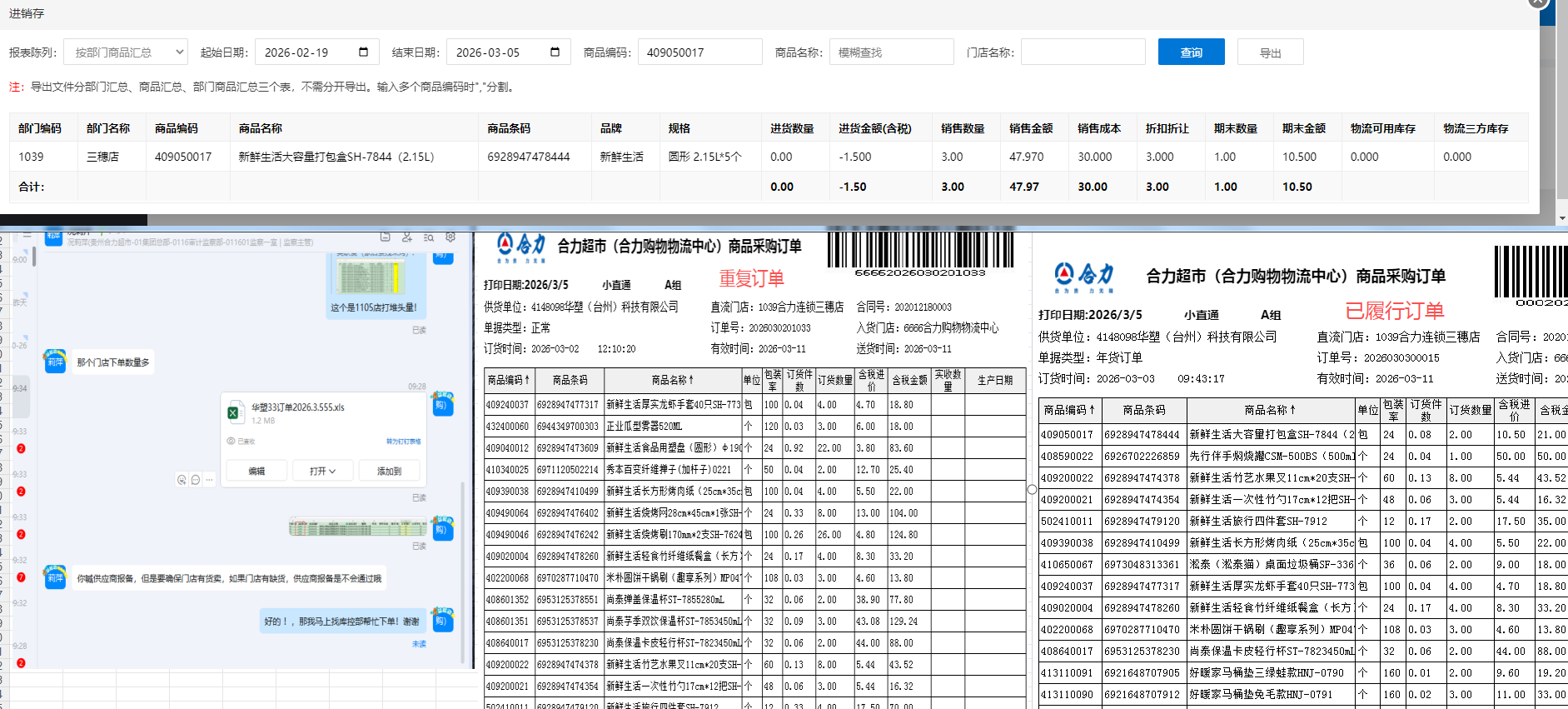Click the 编辑 button on file card
Viewport: 1568px width, 709px height.
(x=256, y=471)
